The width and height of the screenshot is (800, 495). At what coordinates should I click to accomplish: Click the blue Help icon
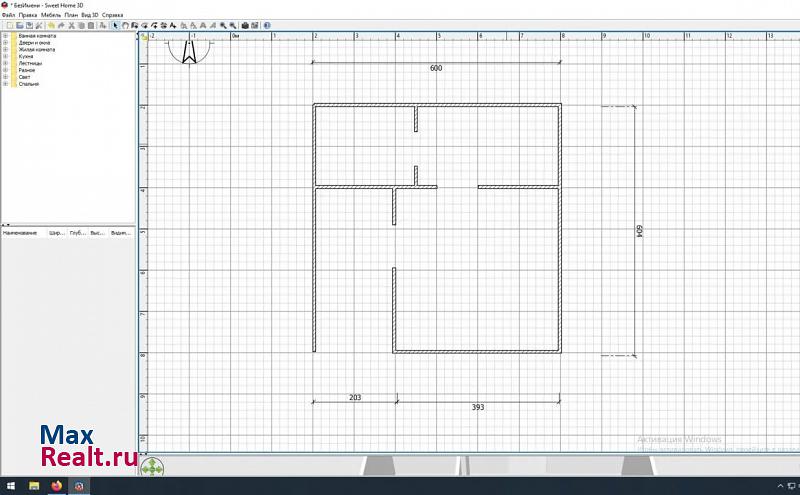click(265, 25)
